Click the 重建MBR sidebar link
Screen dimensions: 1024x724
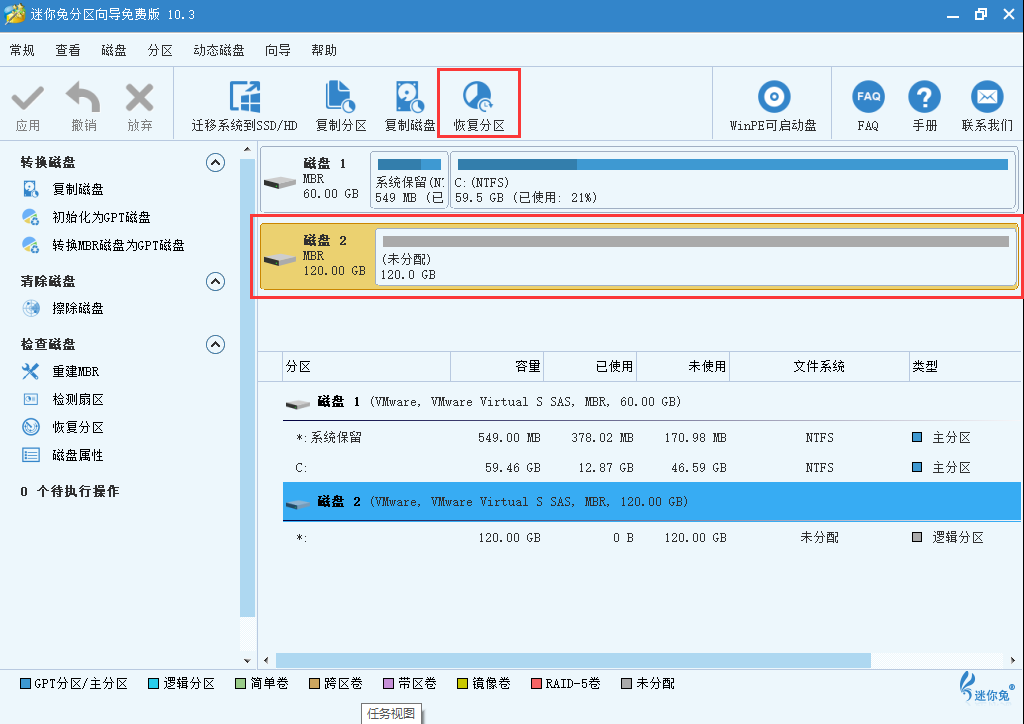[76, 371]
